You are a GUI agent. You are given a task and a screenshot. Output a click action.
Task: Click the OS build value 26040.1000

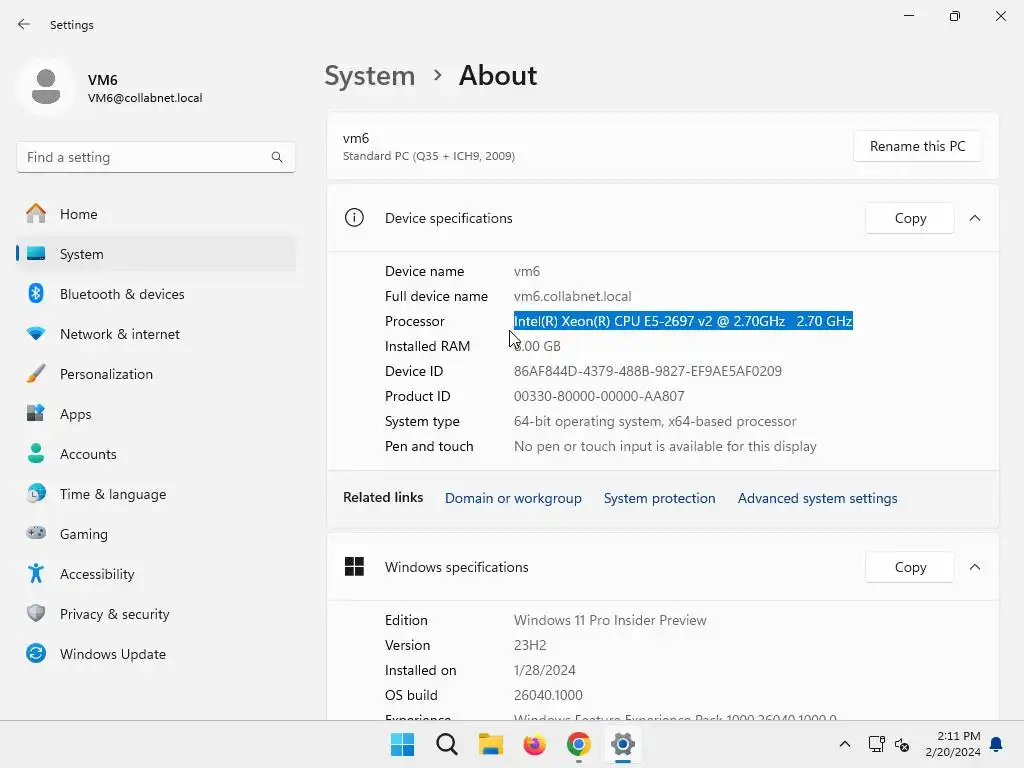548,695
